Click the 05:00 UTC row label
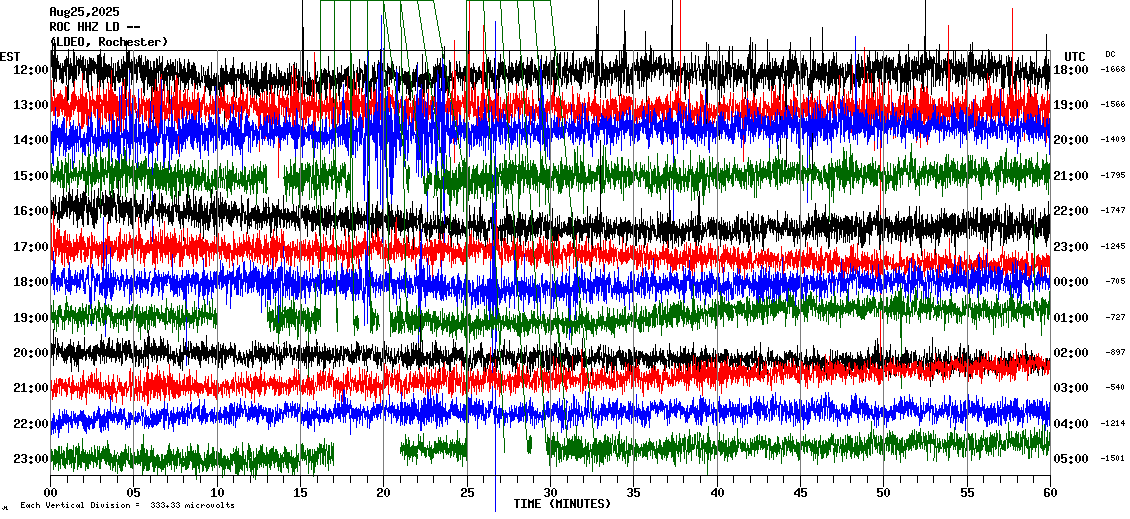 click(1071, 459)
